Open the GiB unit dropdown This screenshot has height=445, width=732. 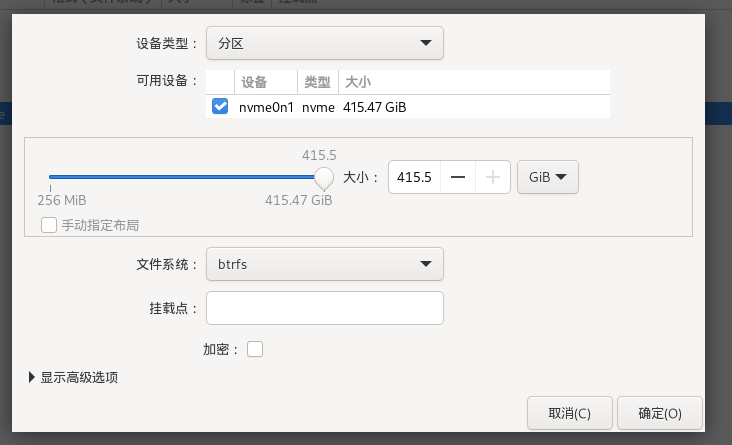548,177
